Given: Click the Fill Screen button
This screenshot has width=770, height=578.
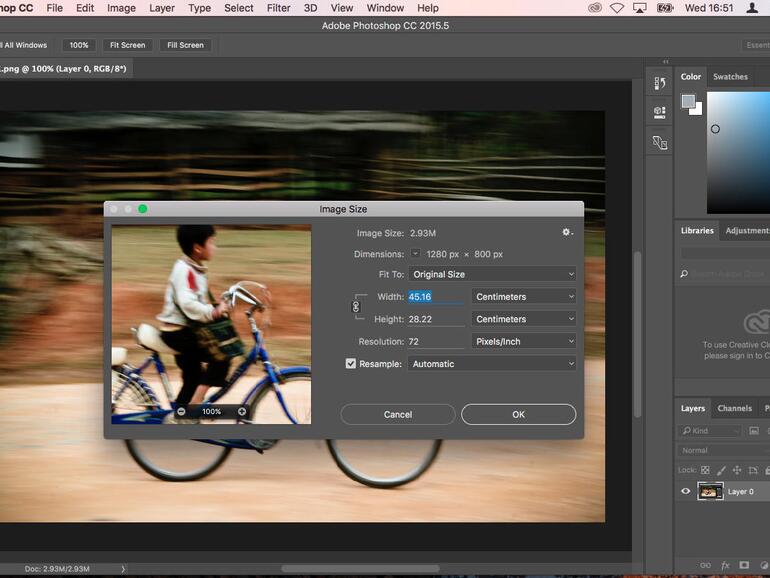Looking at the screenshot, I should (185, 45).
